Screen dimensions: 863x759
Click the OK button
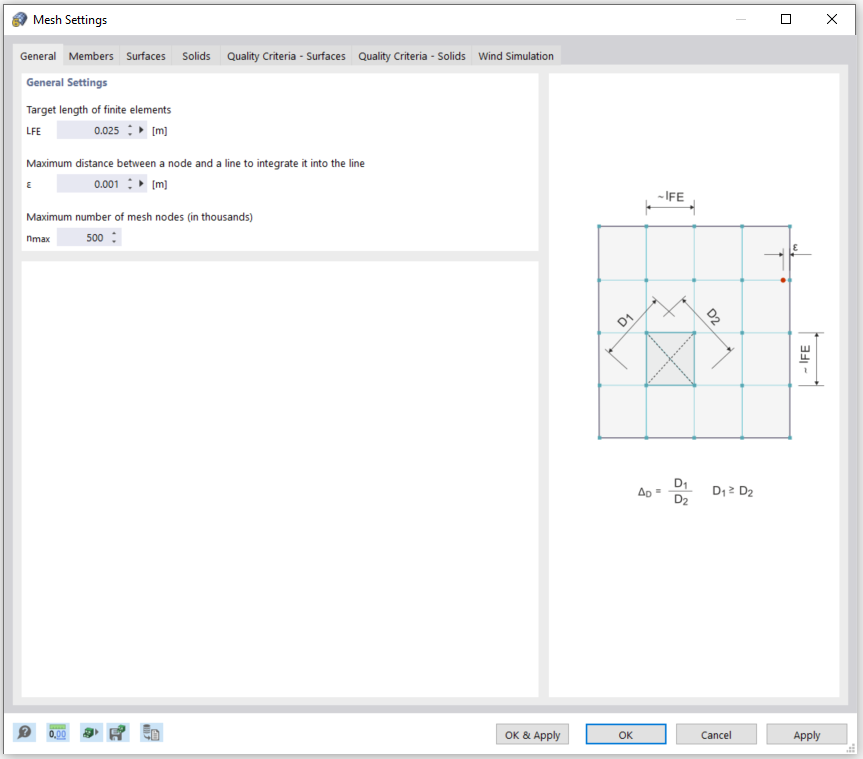click(x=626, y=735)
